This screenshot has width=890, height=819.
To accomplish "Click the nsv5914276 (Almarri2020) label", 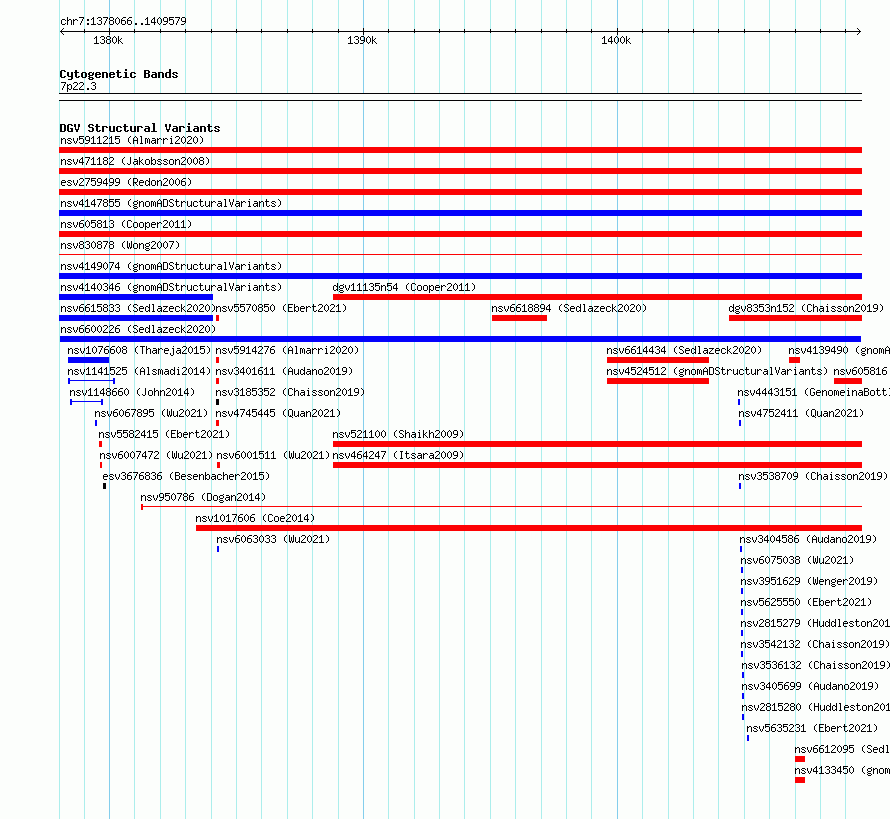I will point(287,350).
